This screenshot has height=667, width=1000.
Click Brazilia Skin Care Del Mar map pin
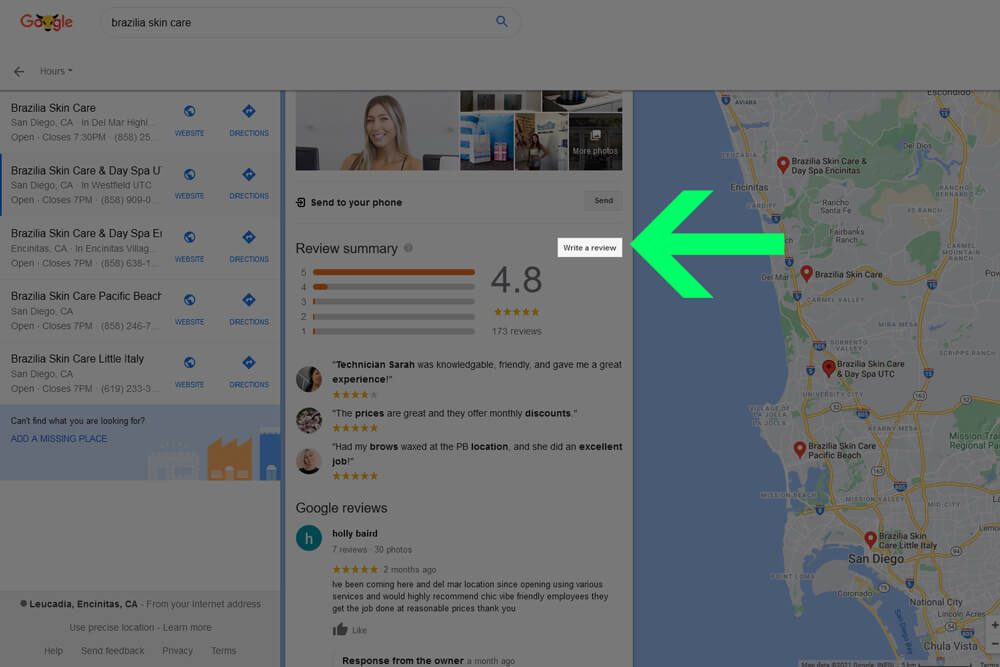[x=806, y=274]
